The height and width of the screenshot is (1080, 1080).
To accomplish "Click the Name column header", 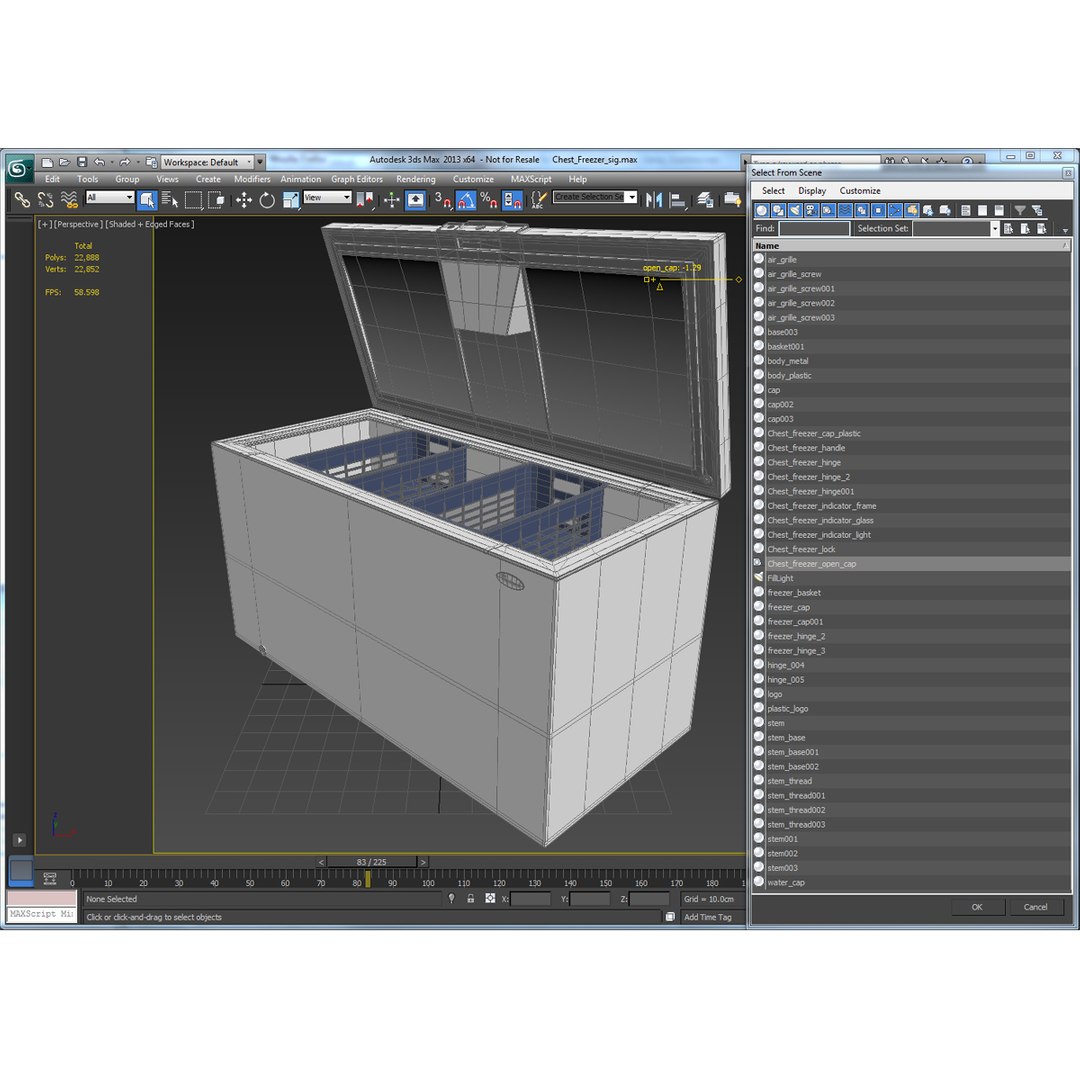I will [911, 246].
